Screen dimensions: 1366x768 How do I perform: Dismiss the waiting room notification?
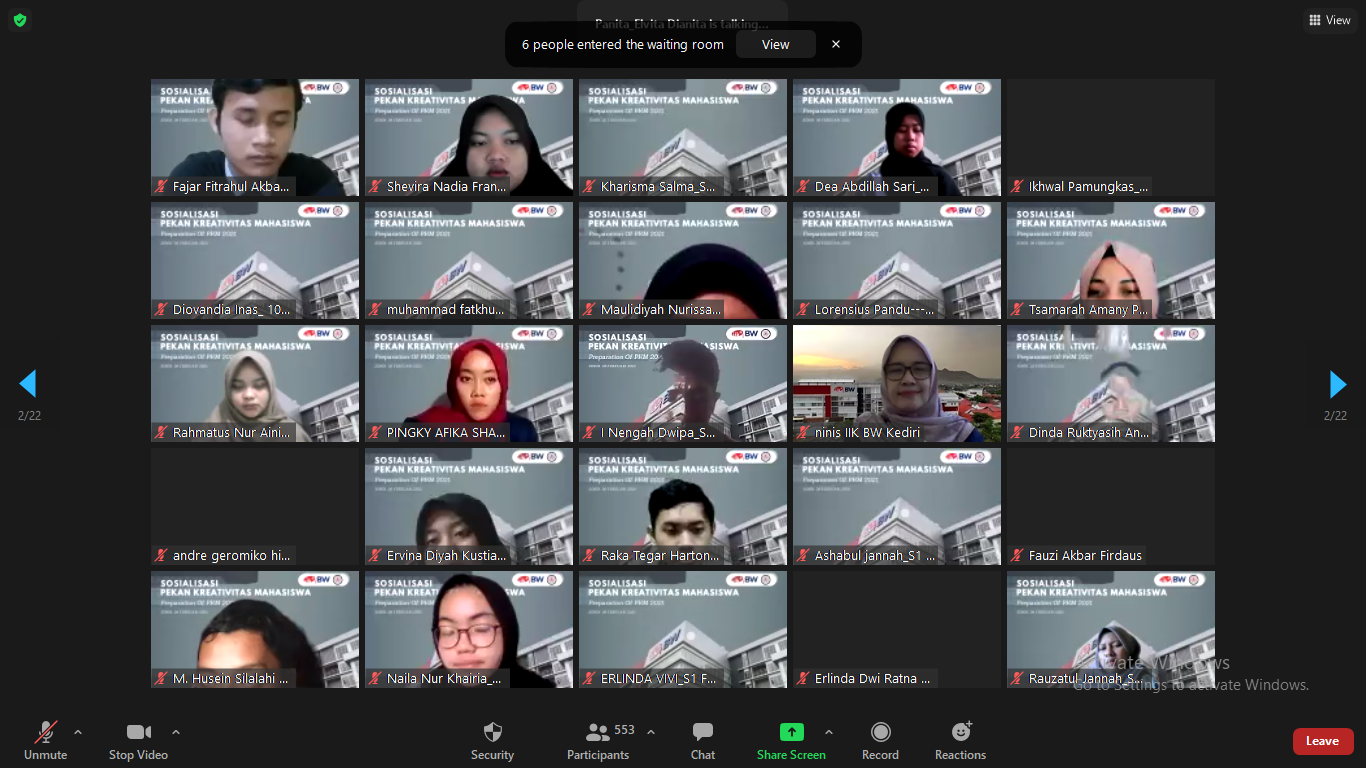point(836,44)
